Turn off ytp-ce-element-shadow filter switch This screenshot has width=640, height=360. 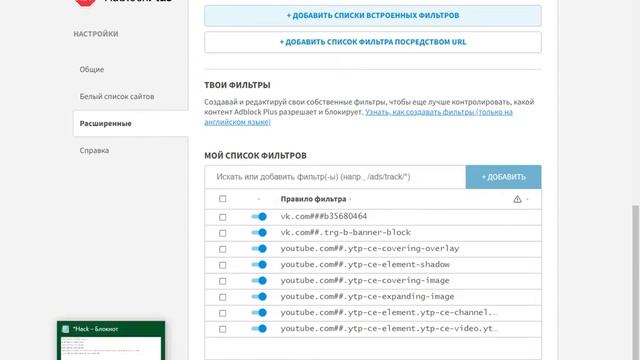[x=259, y=264]
